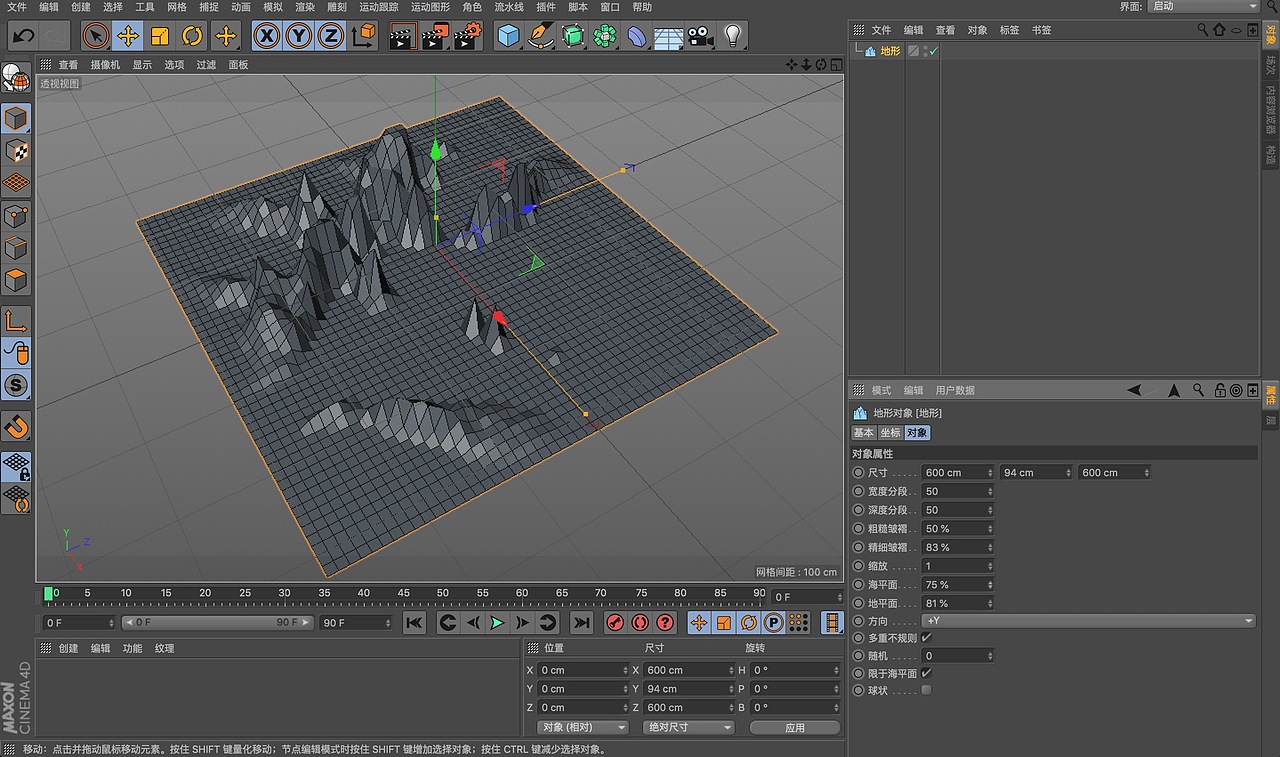This screenshot has height=757, width=1280.
Task: Click the Undo arrow icon
Action: click(24, 37)
